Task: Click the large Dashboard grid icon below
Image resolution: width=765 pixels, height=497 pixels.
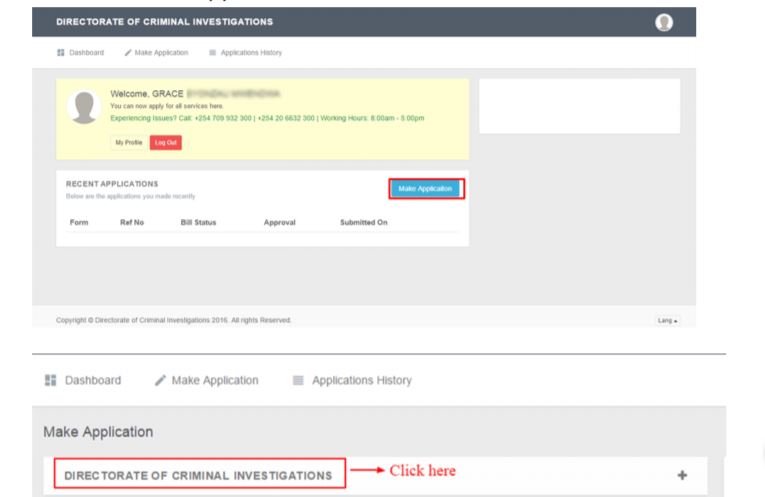Action: [x=51, y=380]
